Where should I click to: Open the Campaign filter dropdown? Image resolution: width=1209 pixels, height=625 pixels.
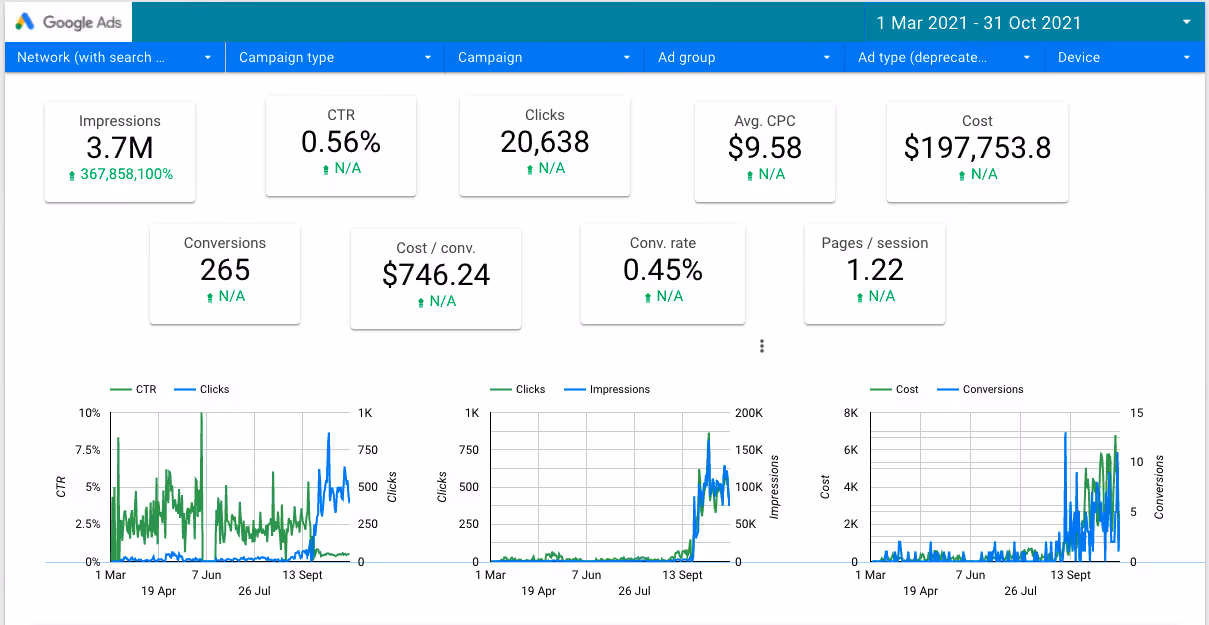coord(545,57)
